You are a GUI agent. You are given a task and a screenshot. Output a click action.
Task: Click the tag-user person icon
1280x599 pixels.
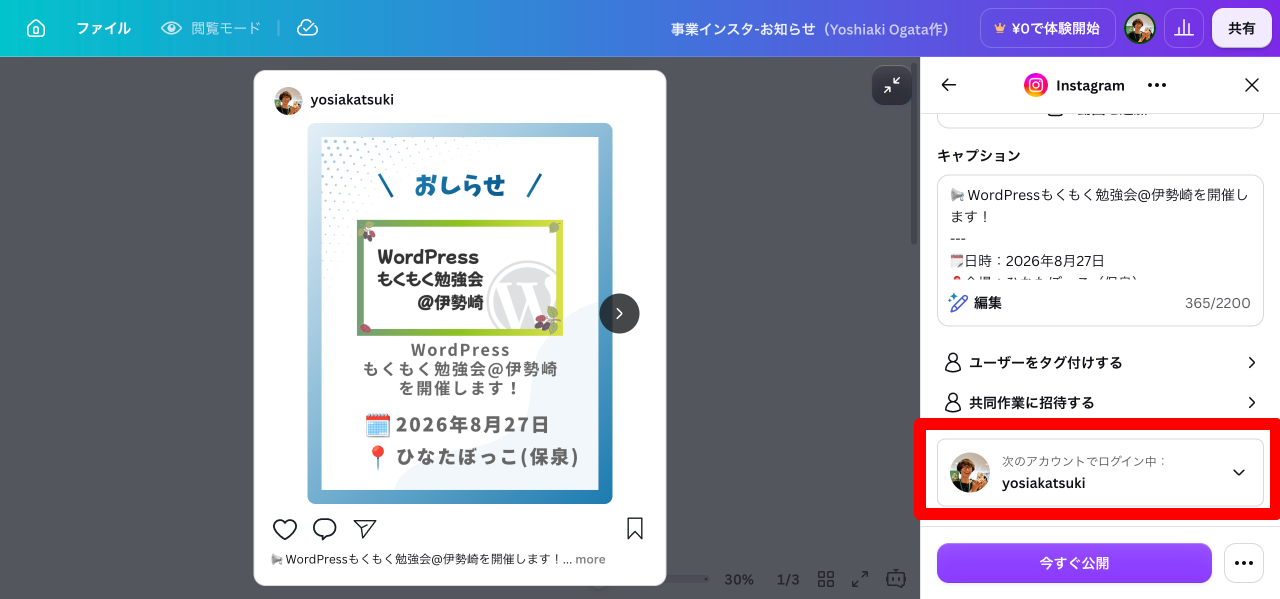[953, 362]
